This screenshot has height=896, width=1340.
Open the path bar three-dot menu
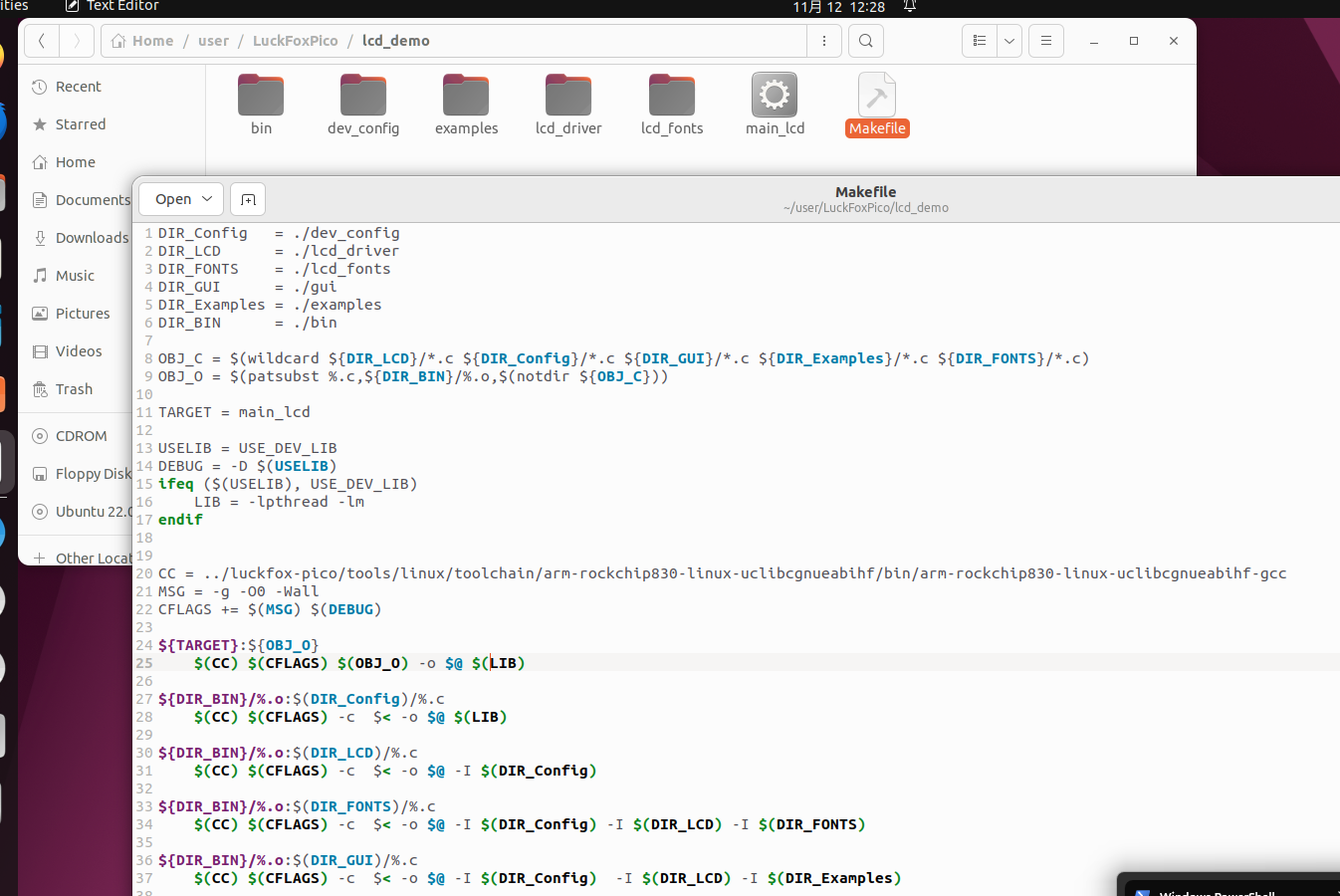[x=824, y=41]
